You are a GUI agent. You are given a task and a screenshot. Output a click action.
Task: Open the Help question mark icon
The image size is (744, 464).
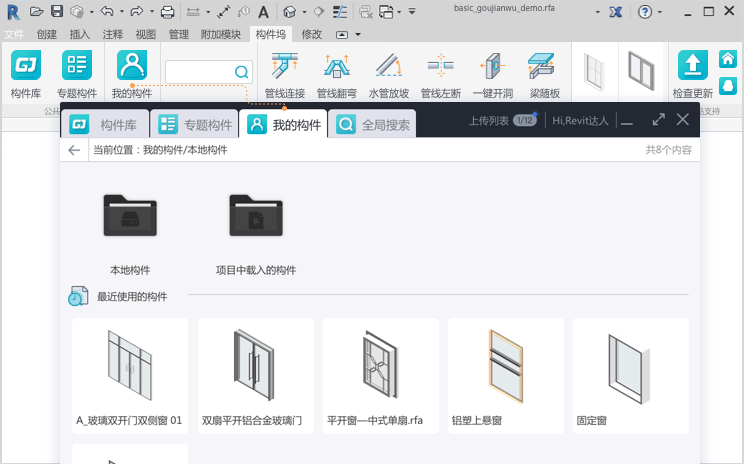tap(645, 12)
